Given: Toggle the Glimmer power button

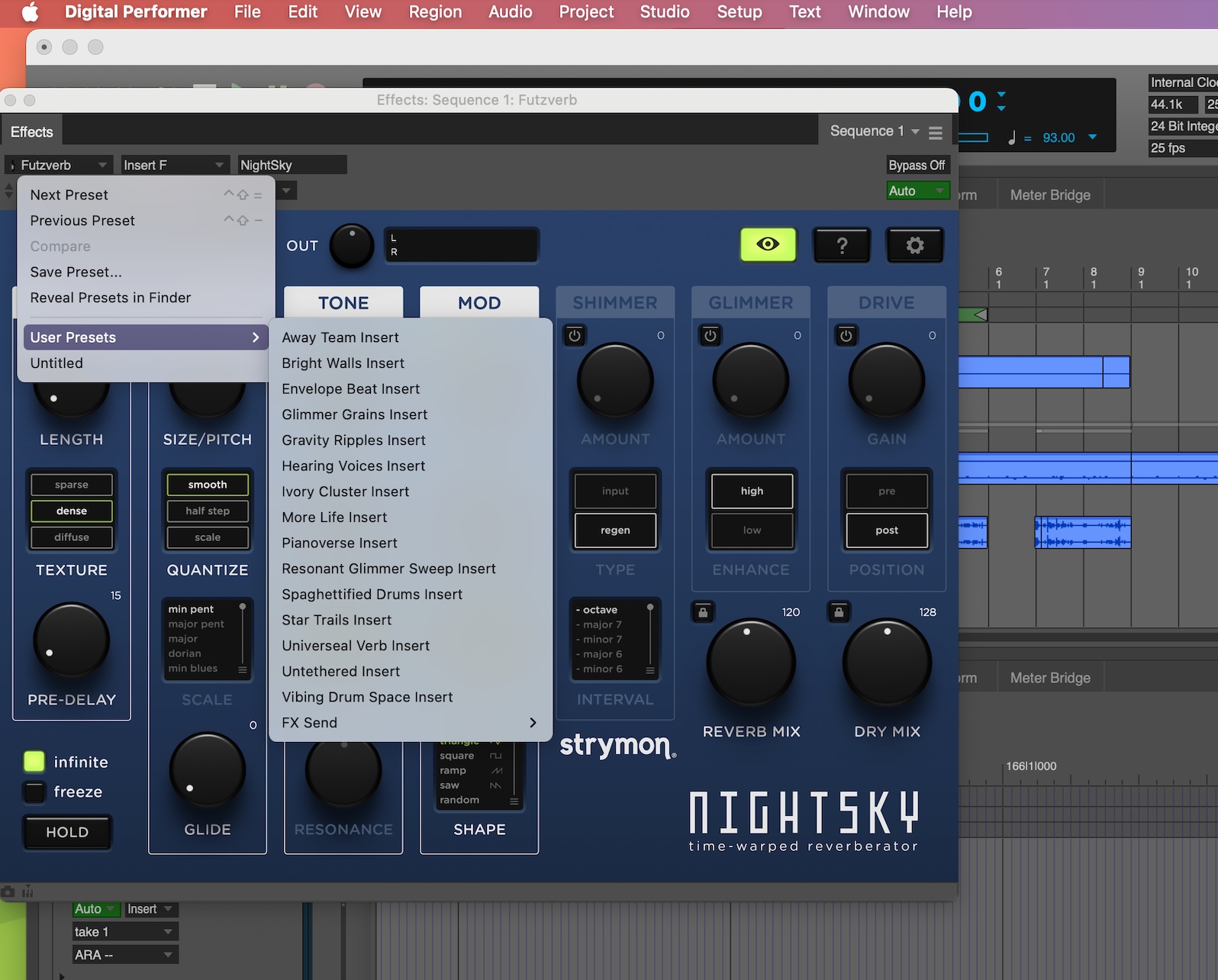Looking at the screenshot, I should tap(710, 335).
